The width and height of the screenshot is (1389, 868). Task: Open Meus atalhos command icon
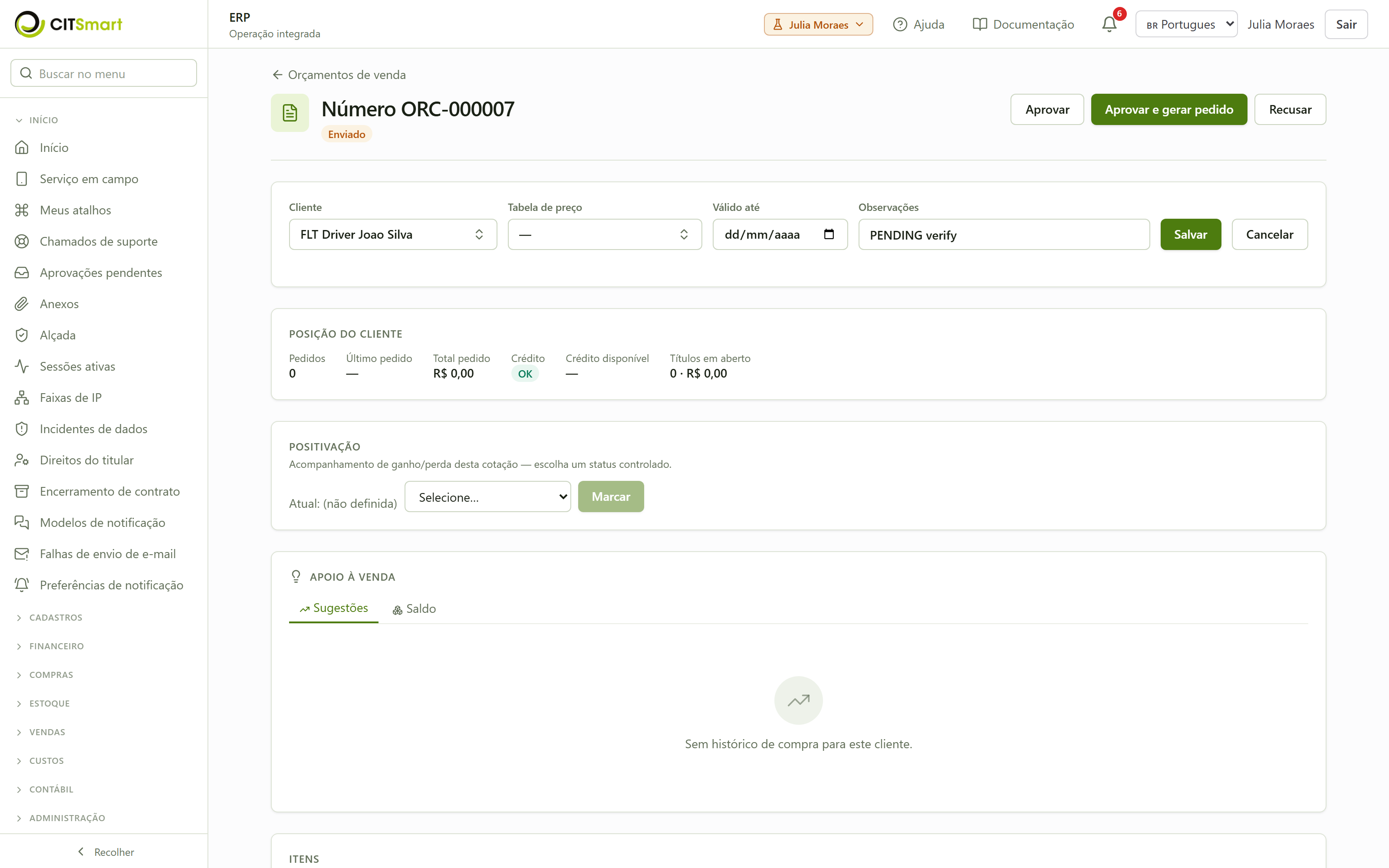[x=22, y=210]
